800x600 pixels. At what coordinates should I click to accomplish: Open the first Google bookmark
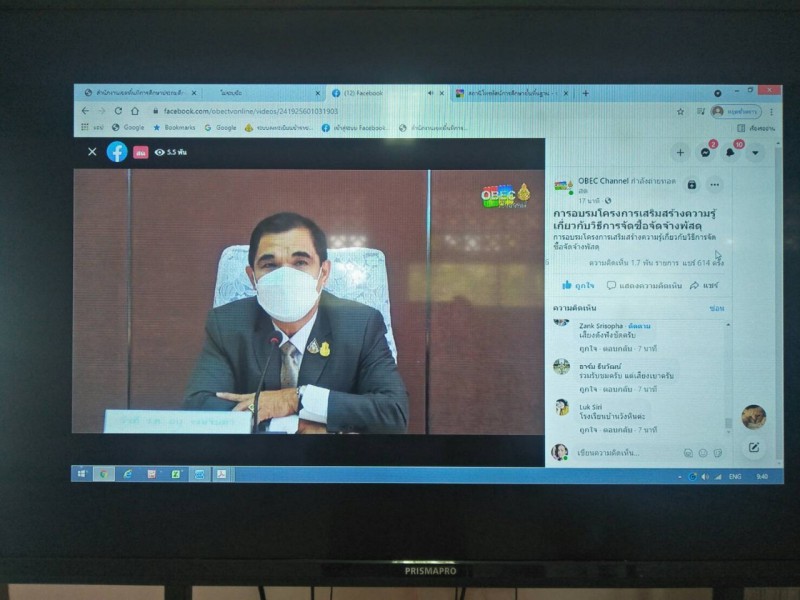(128, 128)
